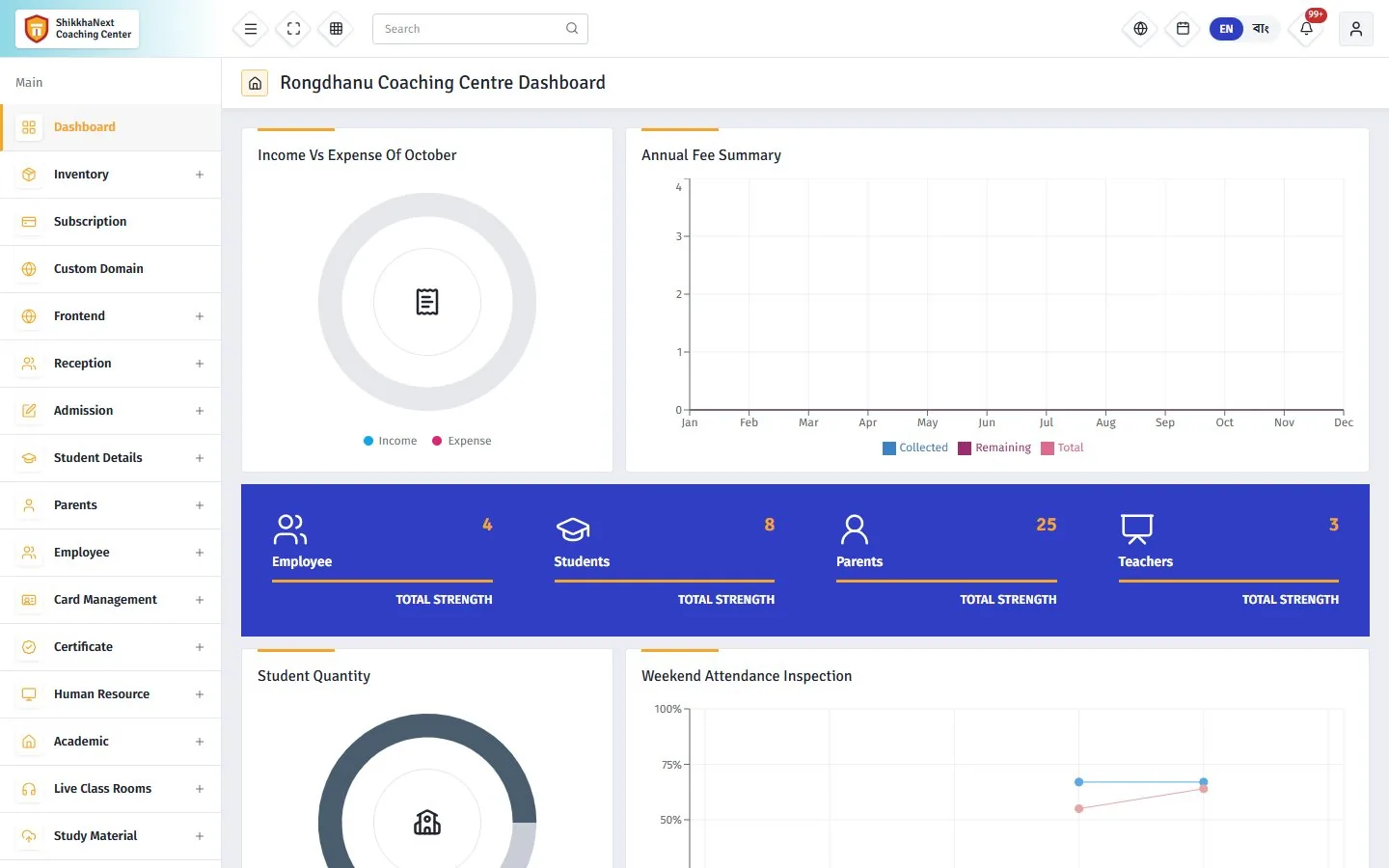Click the hamburger menu icon
Viewport: 1389px width, 868px height.
[x=251, y=29]
